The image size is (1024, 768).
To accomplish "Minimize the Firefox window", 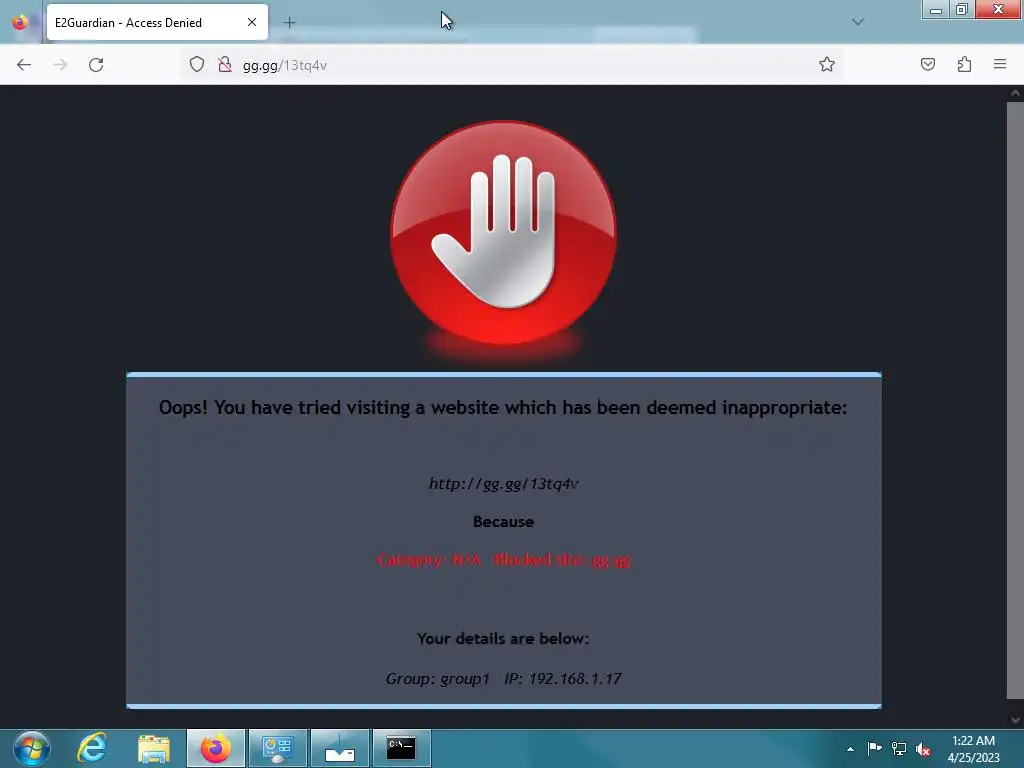I will click(935, 10).
